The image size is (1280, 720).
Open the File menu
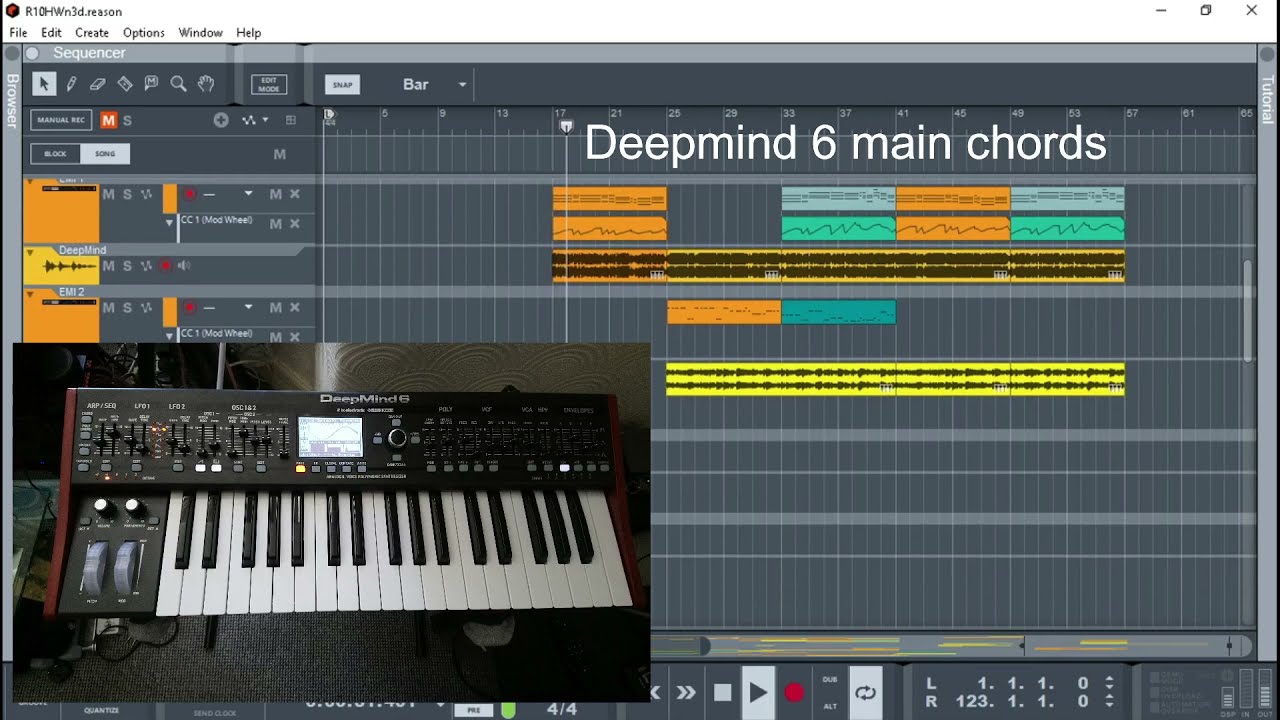click(x=18, y=33)
